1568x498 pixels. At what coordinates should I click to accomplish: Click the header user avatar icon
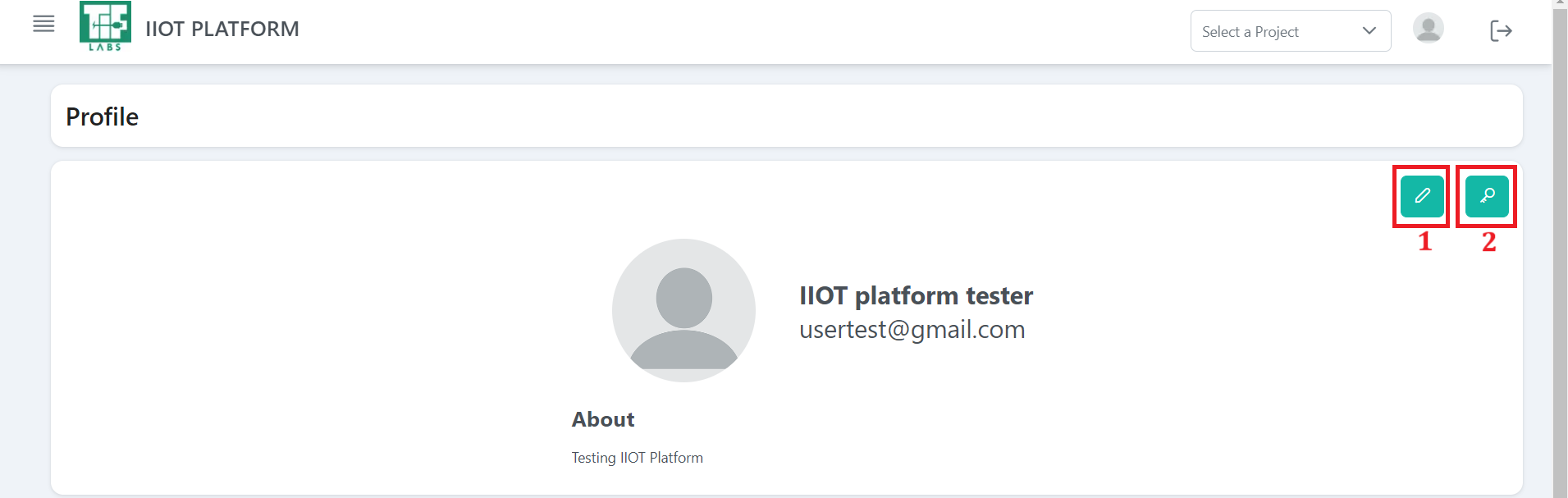coord(1428,30)
